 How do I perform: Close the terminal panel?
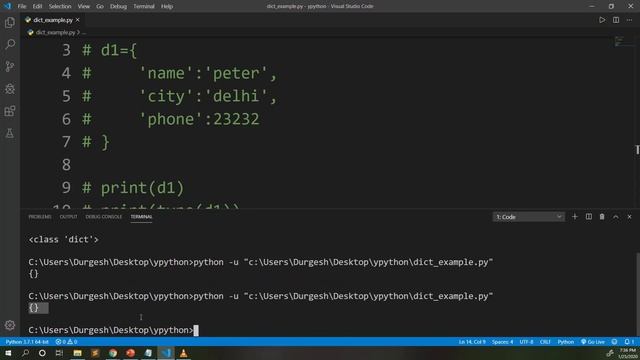click(x=629, y=217)
